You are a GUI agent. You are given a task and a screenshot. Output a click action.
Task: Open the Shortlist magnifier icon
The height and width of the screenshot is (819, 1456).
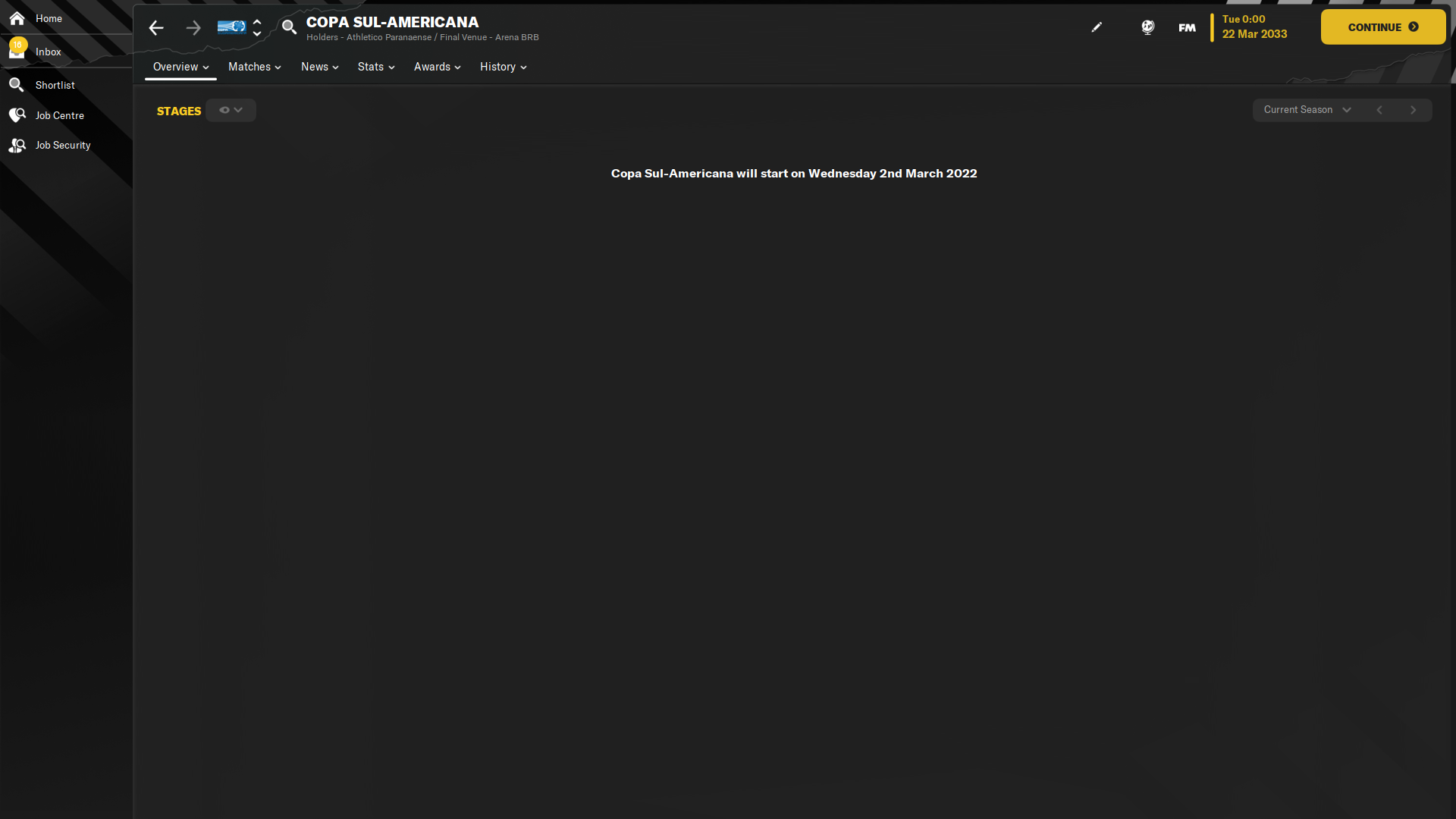tap(17, 85)
